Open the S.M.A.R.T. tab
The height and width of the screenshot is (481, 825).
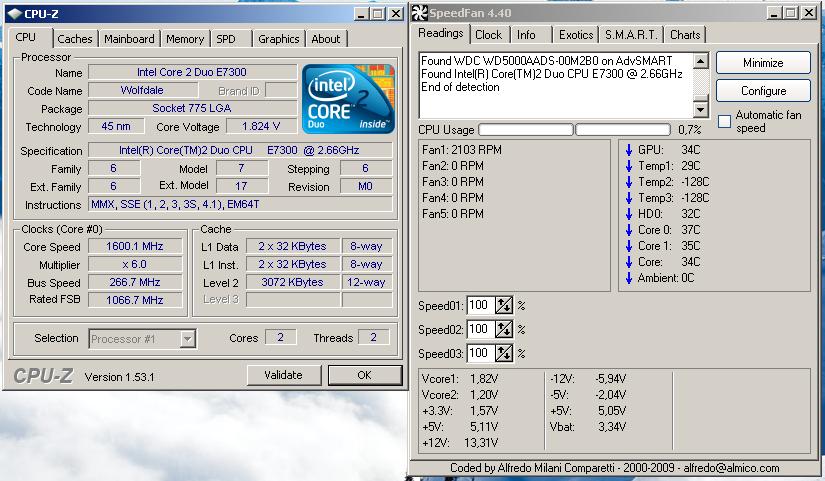[x=631, y=35]
